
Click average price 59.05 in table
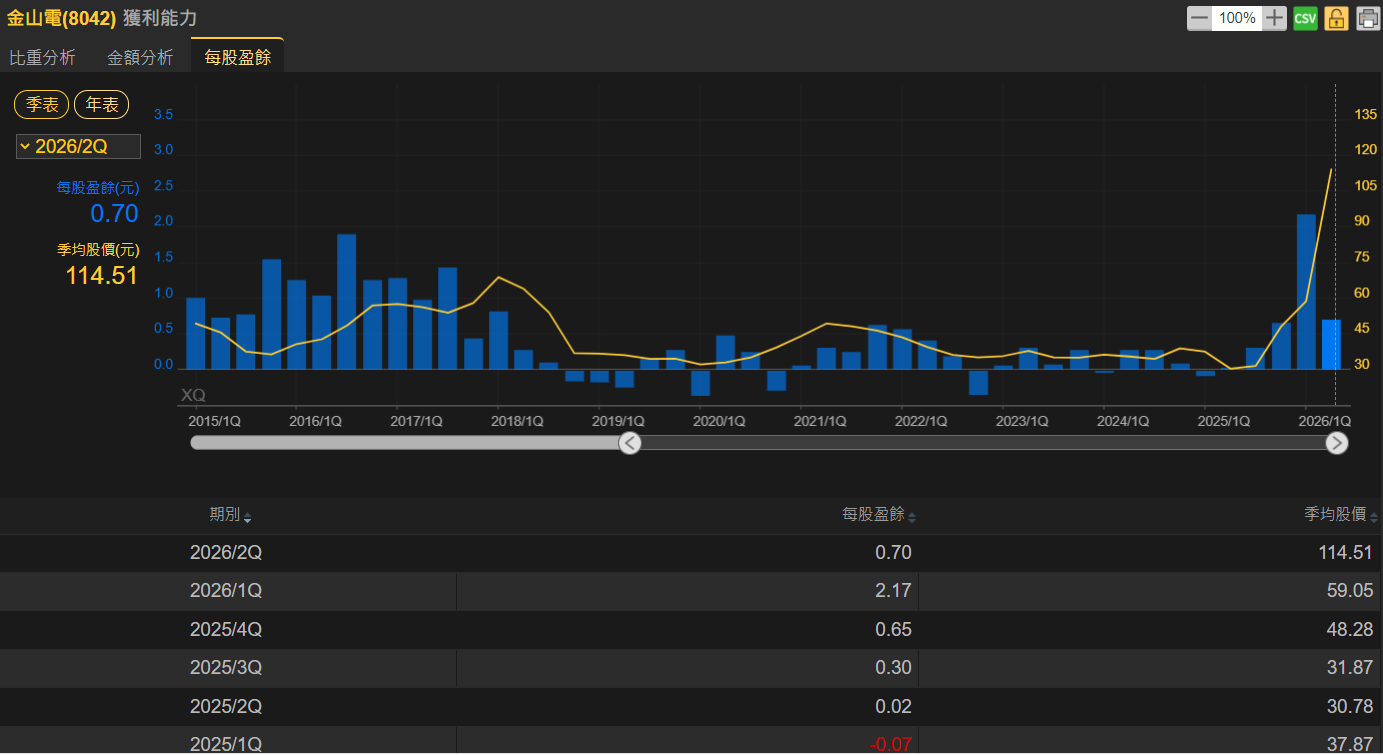click(1349, 591)
